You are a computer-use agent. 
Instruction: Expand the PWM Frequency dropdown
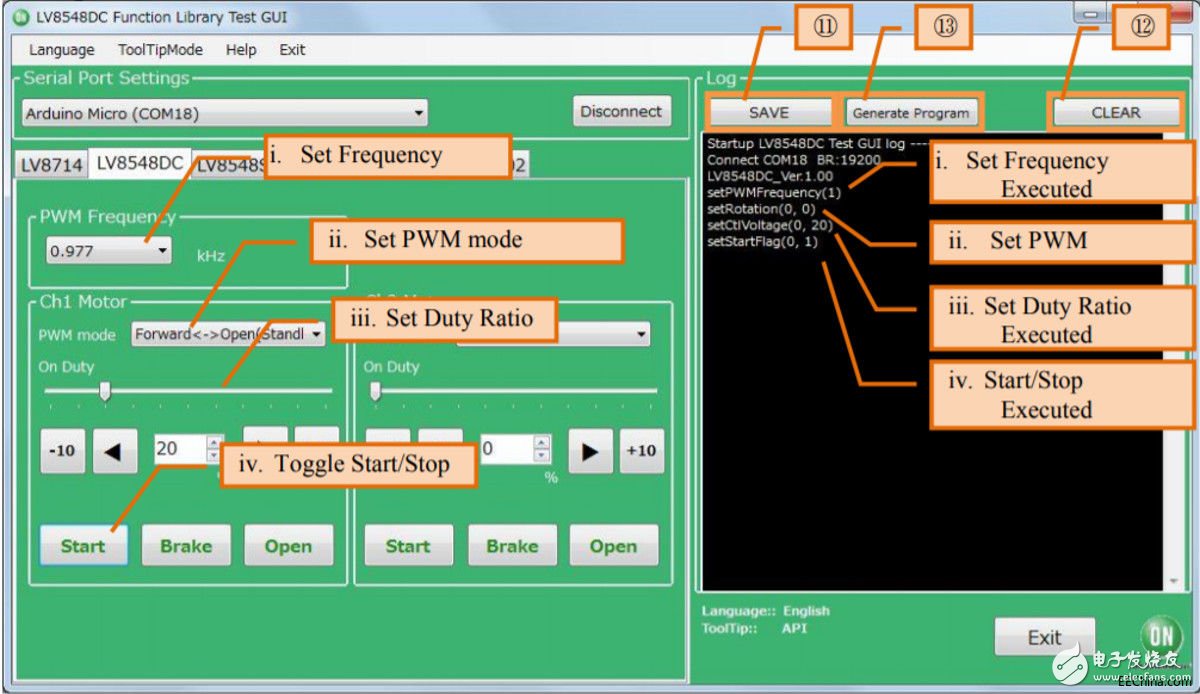(108, 251)
